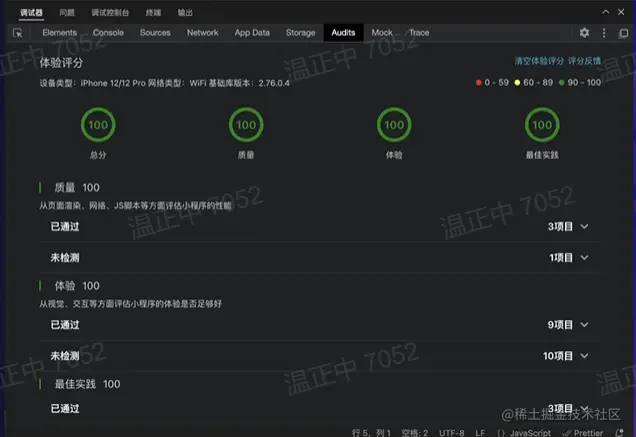The image size is (636, 437).
Task: Select the 调试器 panel tab
Action: point(31,13)
